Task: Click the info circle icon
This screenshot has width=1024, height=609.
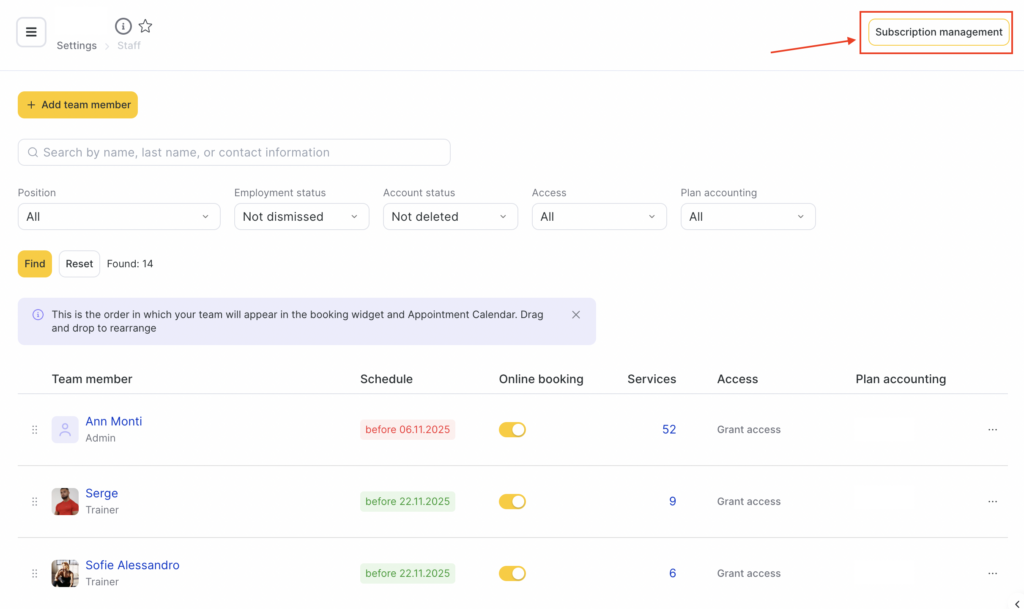Action: [x=123, y=26]
